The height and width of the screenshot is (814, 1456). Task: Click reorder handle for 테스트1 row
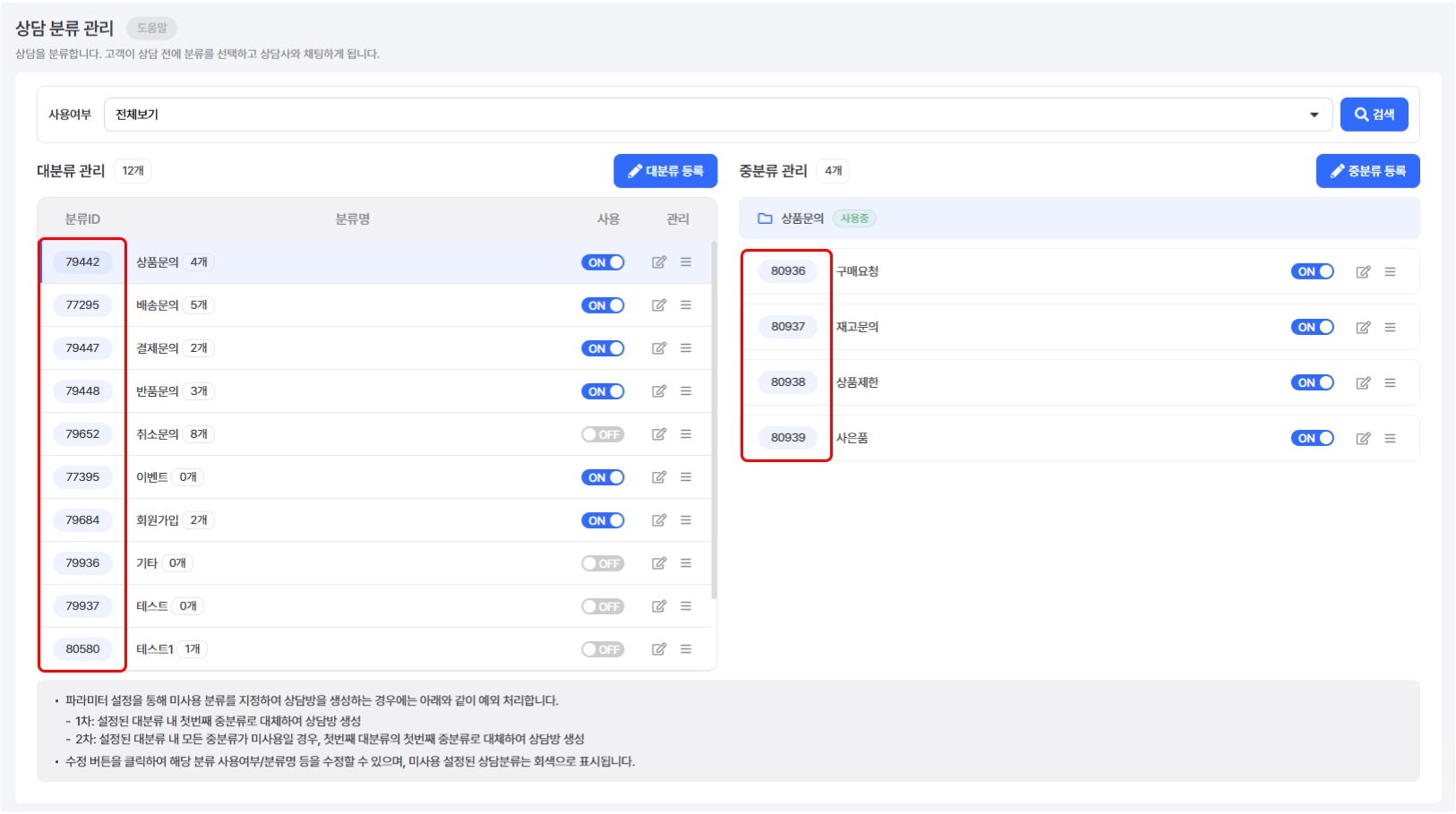[x=686, y=649]
